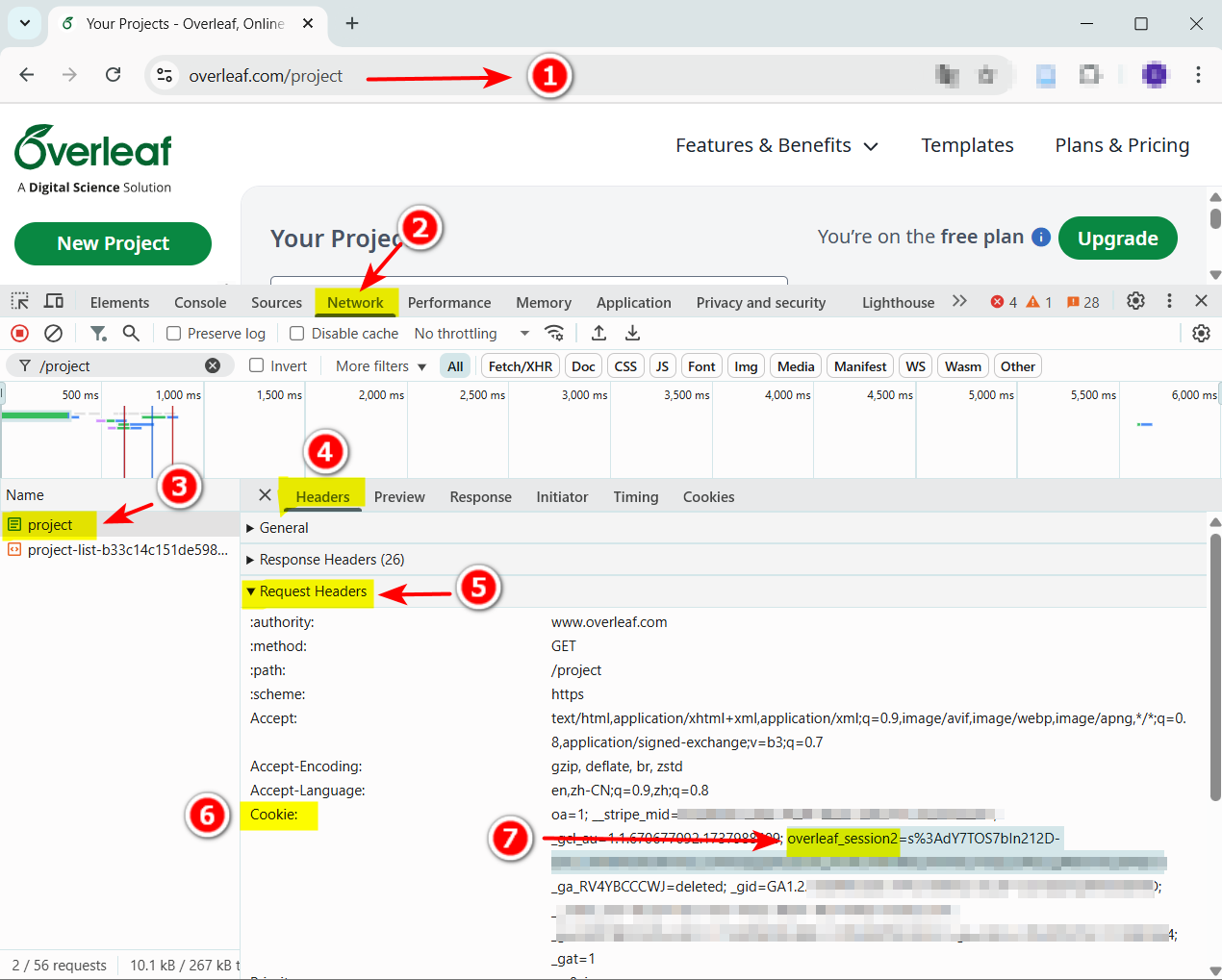Open the More filters dropdown
Viewport: 1222px width, 980px height.
pyautogui.click(x=381, y=366)
